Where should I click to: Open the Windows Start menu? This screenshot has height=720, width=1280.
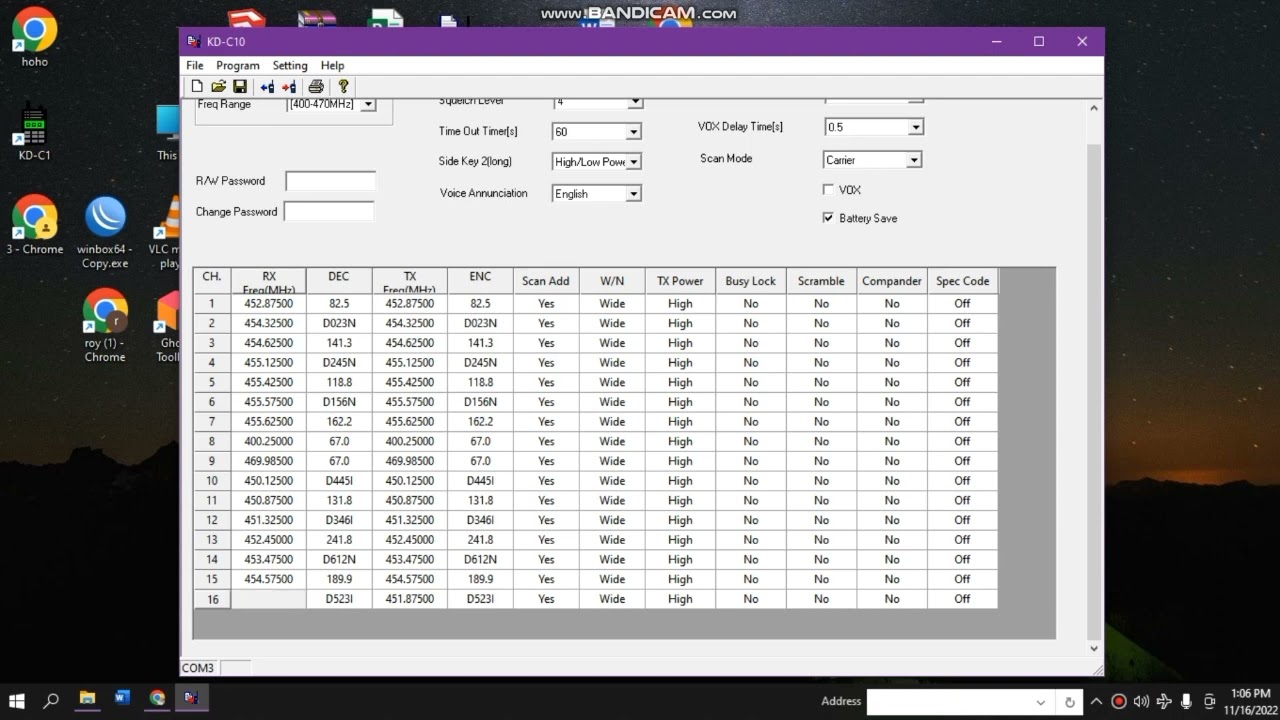click(16, 700)
